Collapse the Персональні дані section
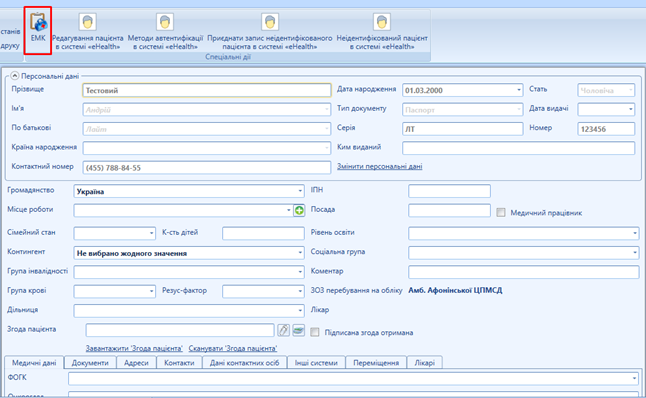646x398 pixels. click(x=15, y=76)
